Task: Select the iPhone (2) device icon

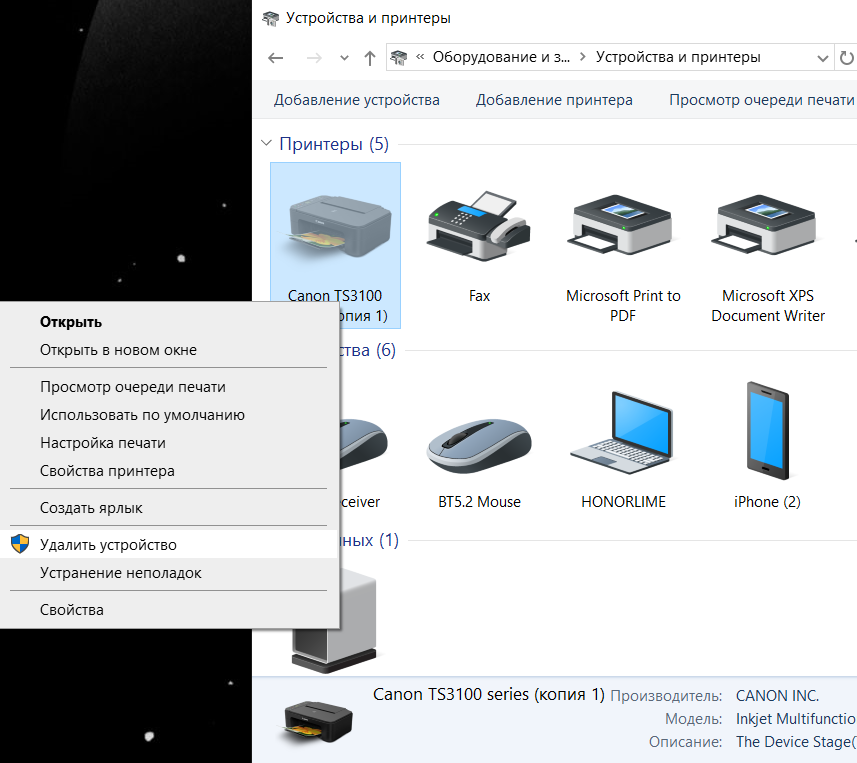Action: coord(767,431)
